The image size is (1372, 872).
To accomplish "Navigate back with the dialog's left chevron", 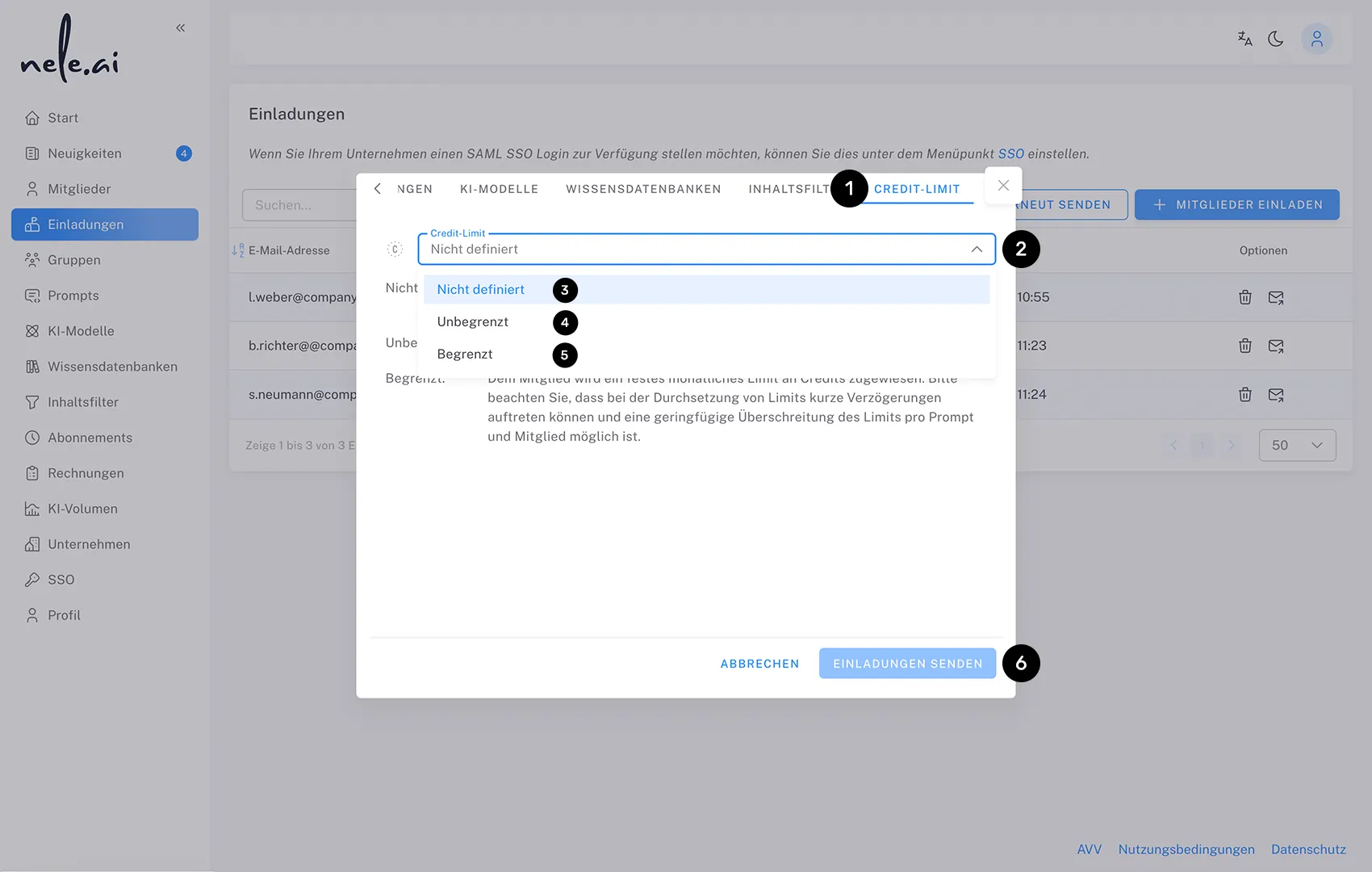I will tap(377, 188).
